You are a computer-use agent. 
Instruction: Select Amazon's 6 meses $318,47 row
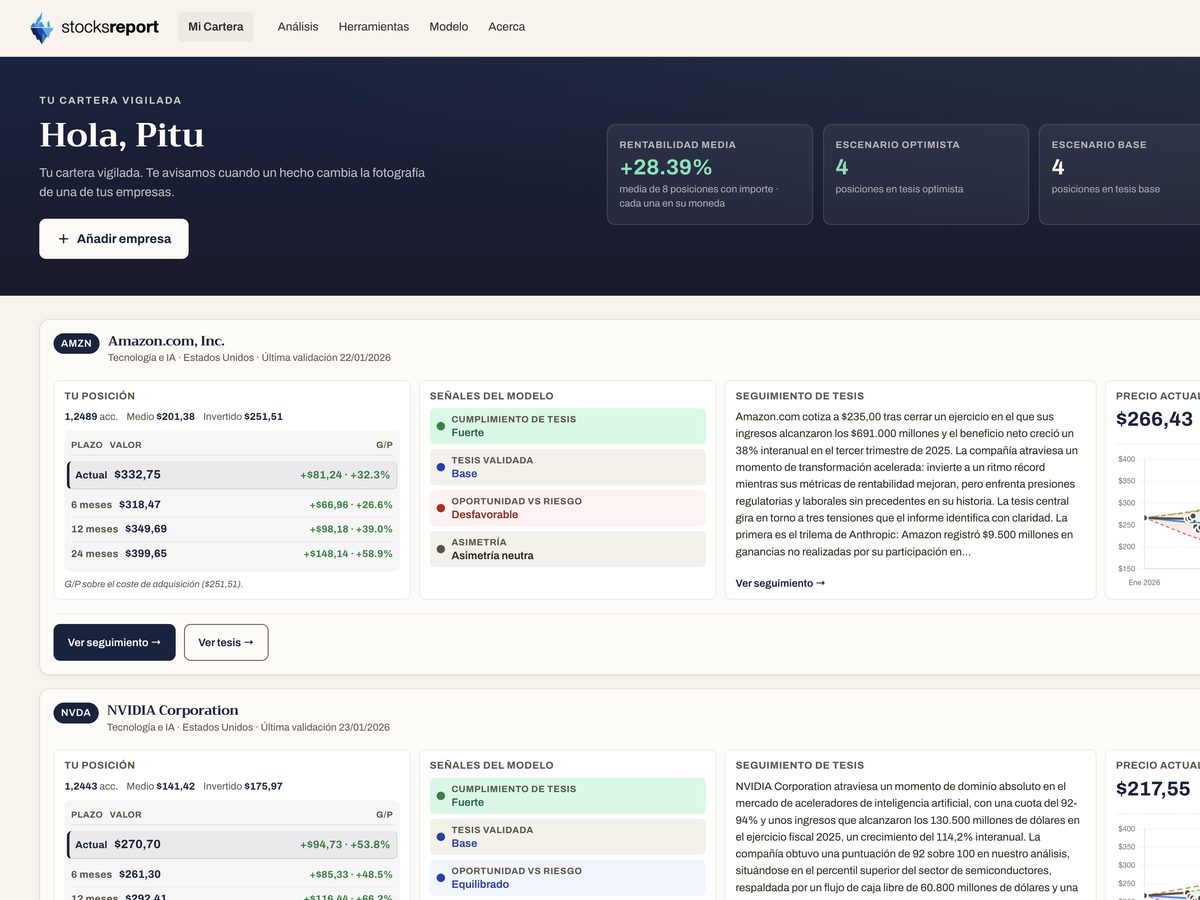tap(232, 505)
